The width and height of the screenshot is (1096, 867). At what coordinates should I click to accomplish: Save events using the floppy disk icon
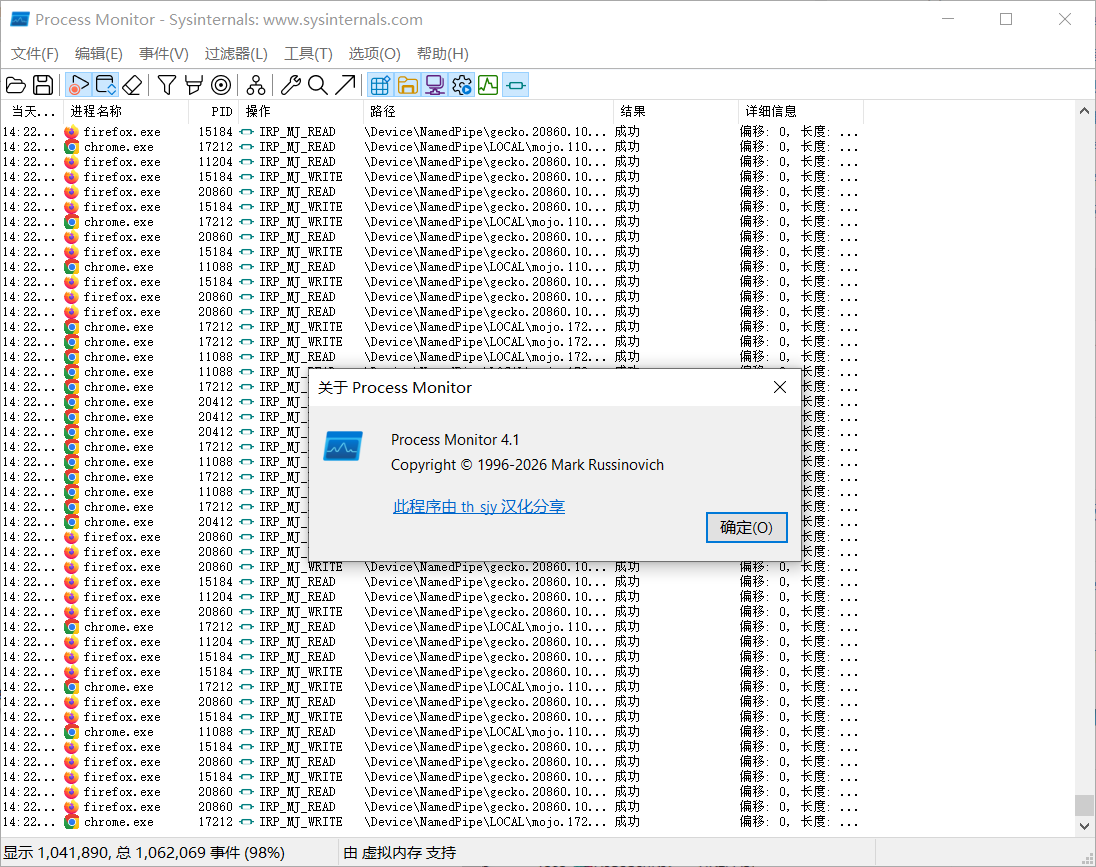[x=43, y=85]
